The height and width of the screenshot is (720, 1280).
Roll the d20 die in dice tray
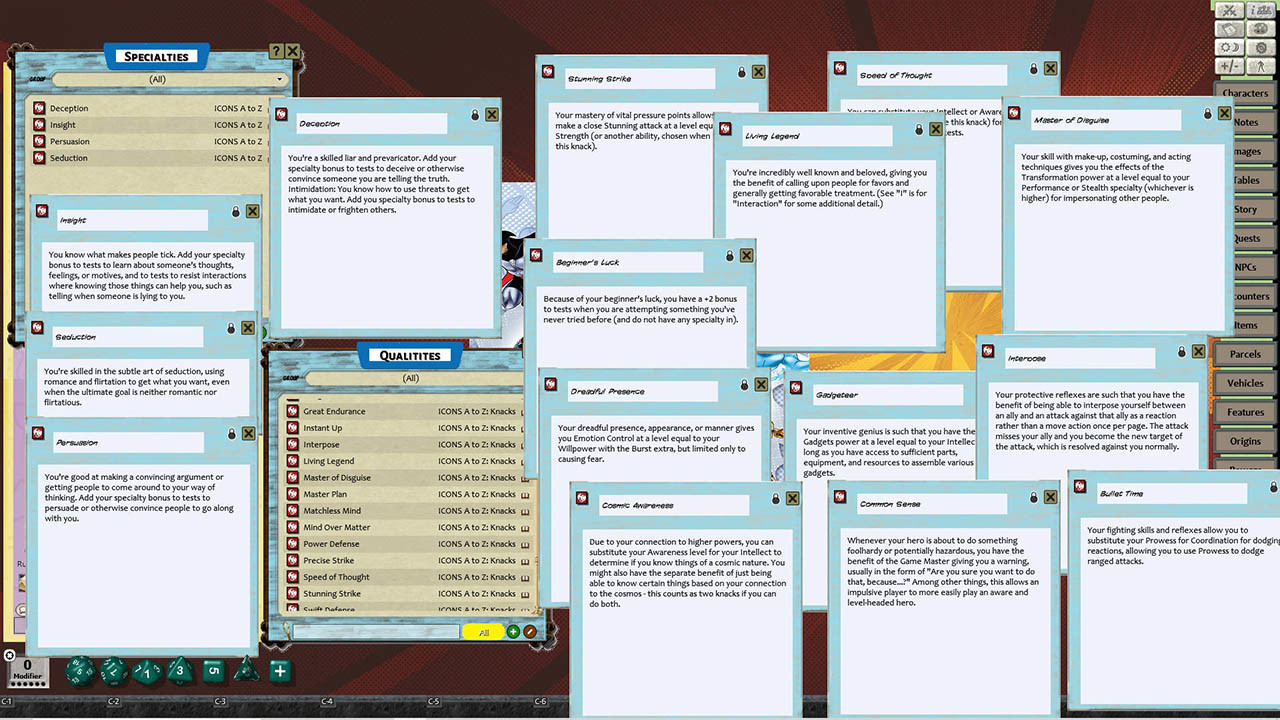click(80, 670)
